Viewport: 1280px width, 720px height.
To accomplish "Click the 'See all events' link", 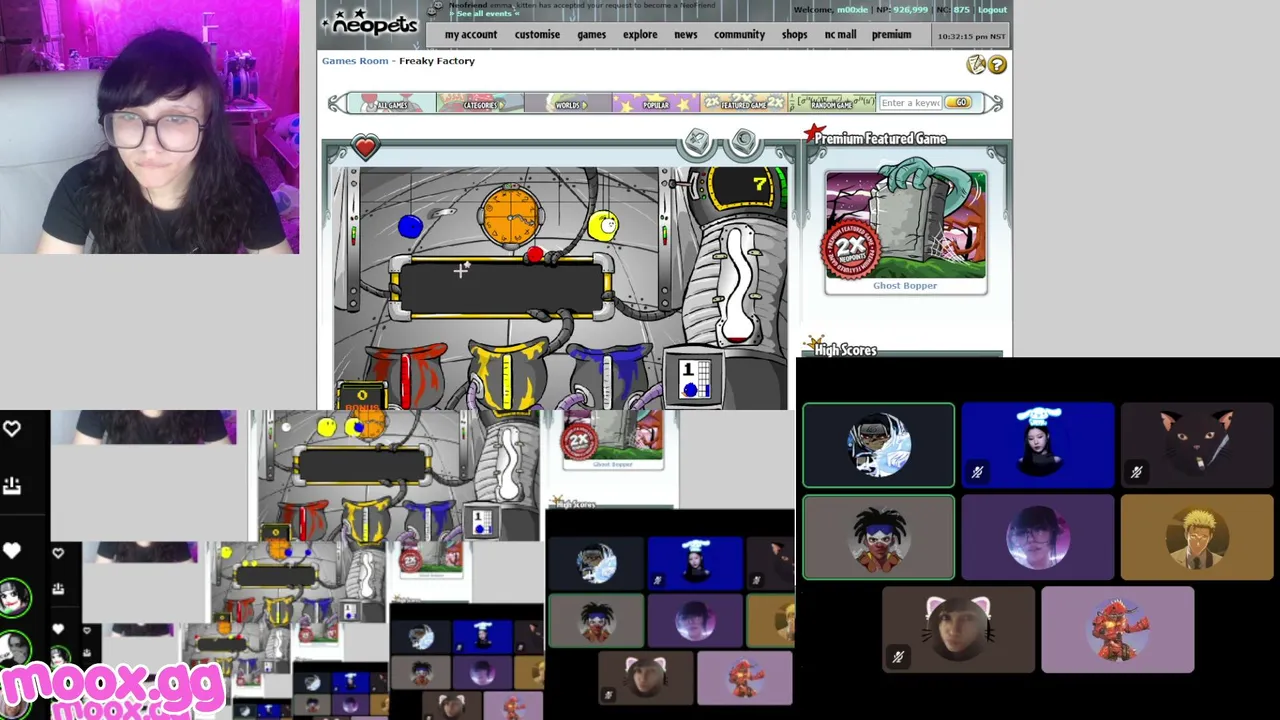I will 484,14.
